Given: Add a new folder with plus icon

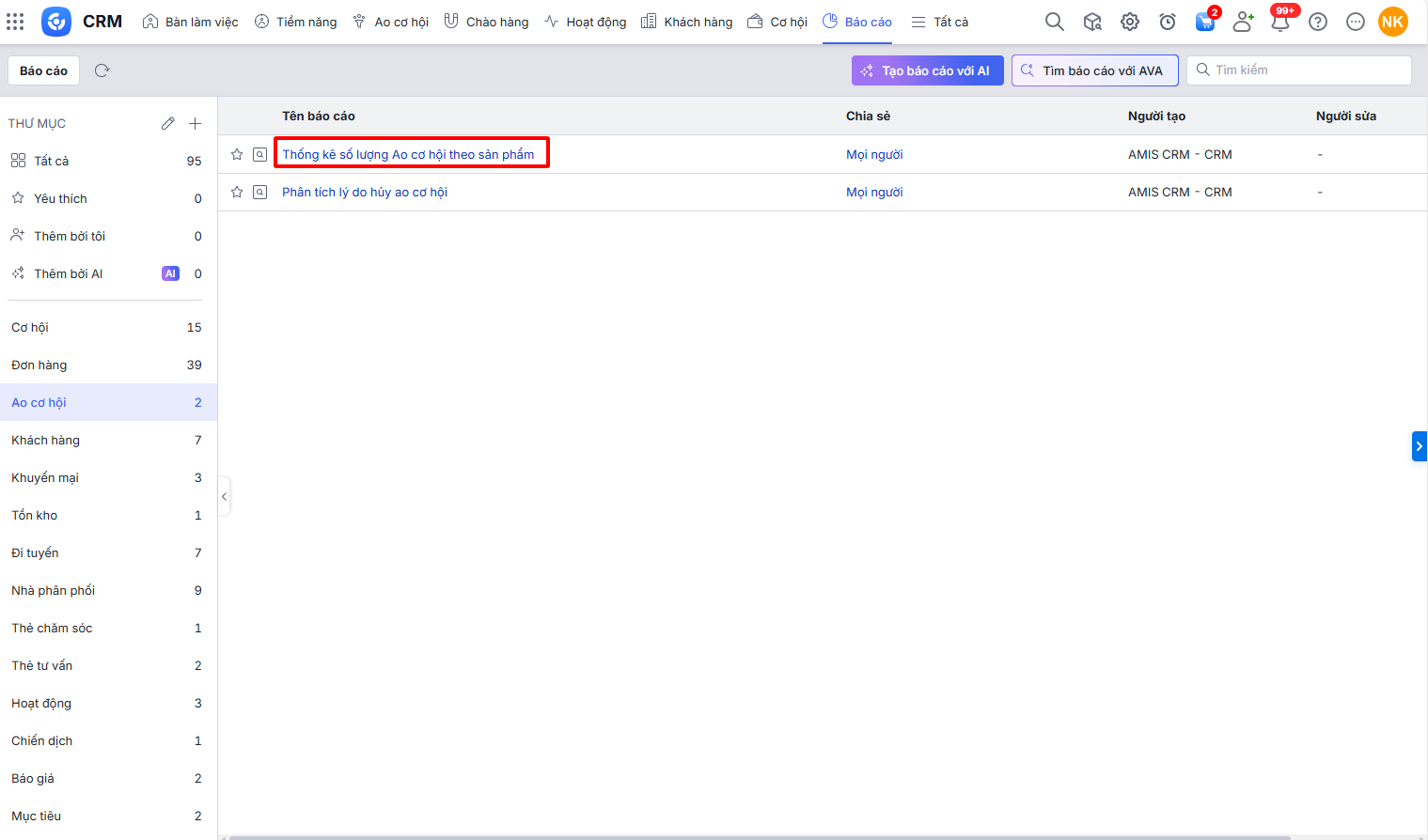Looking at the screenshot, I should [196, 123].
